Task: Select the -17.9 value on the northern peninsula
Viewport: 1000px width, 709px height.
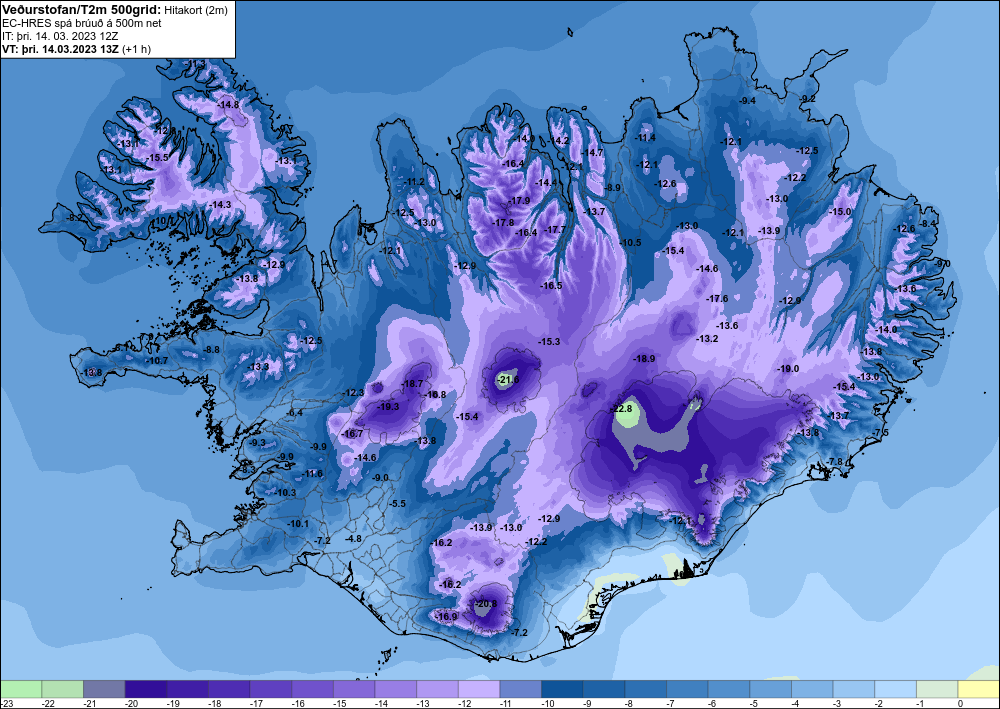Action: 519,200
